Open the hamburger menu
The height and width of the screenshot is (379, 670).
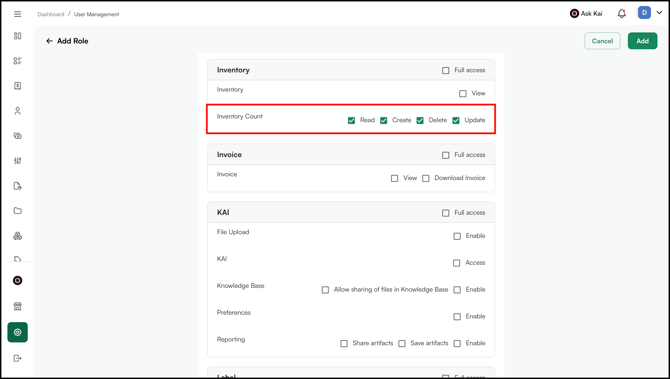(x=18, y=14)
